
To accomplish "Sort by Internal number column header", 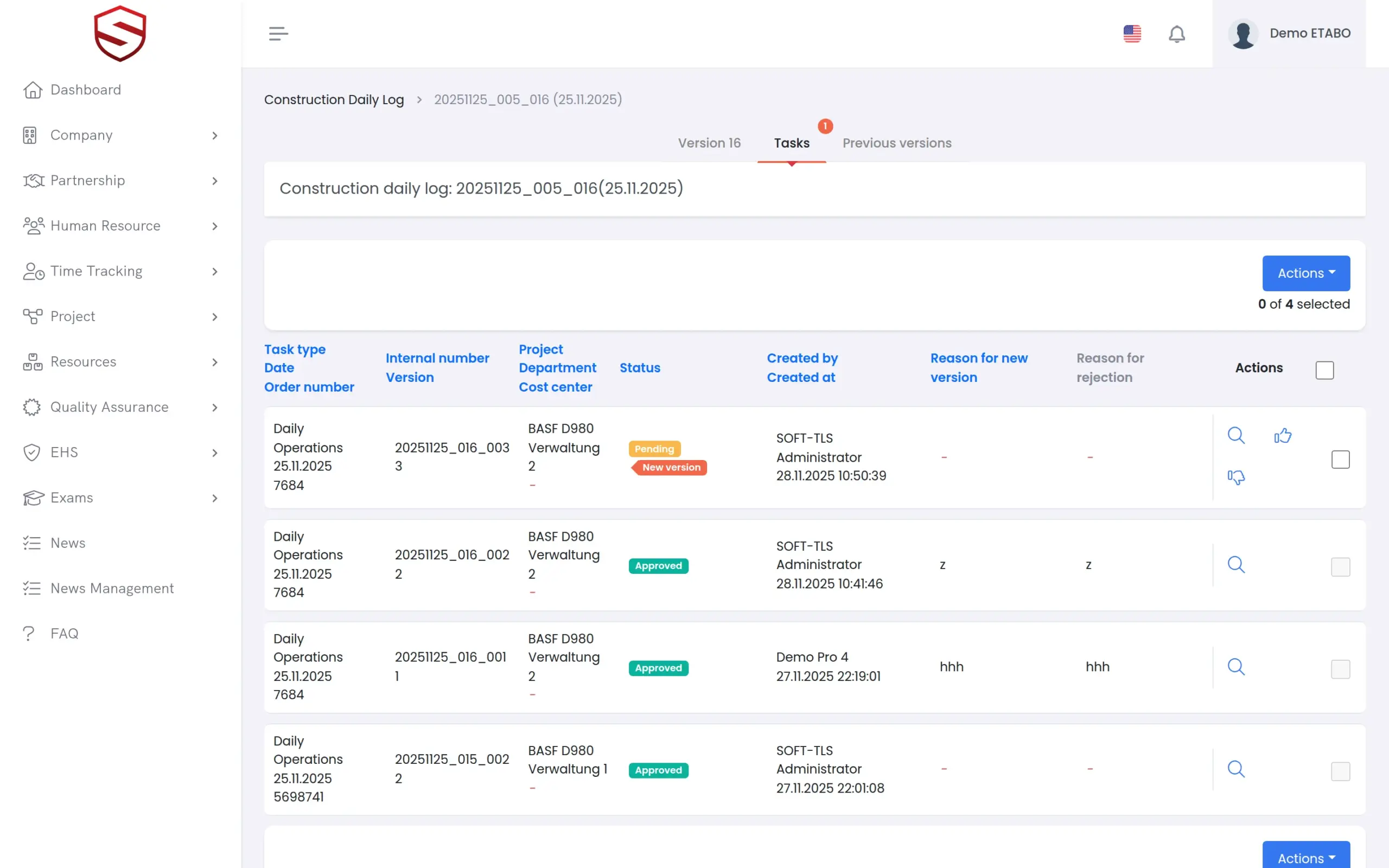I will point(437,358).
